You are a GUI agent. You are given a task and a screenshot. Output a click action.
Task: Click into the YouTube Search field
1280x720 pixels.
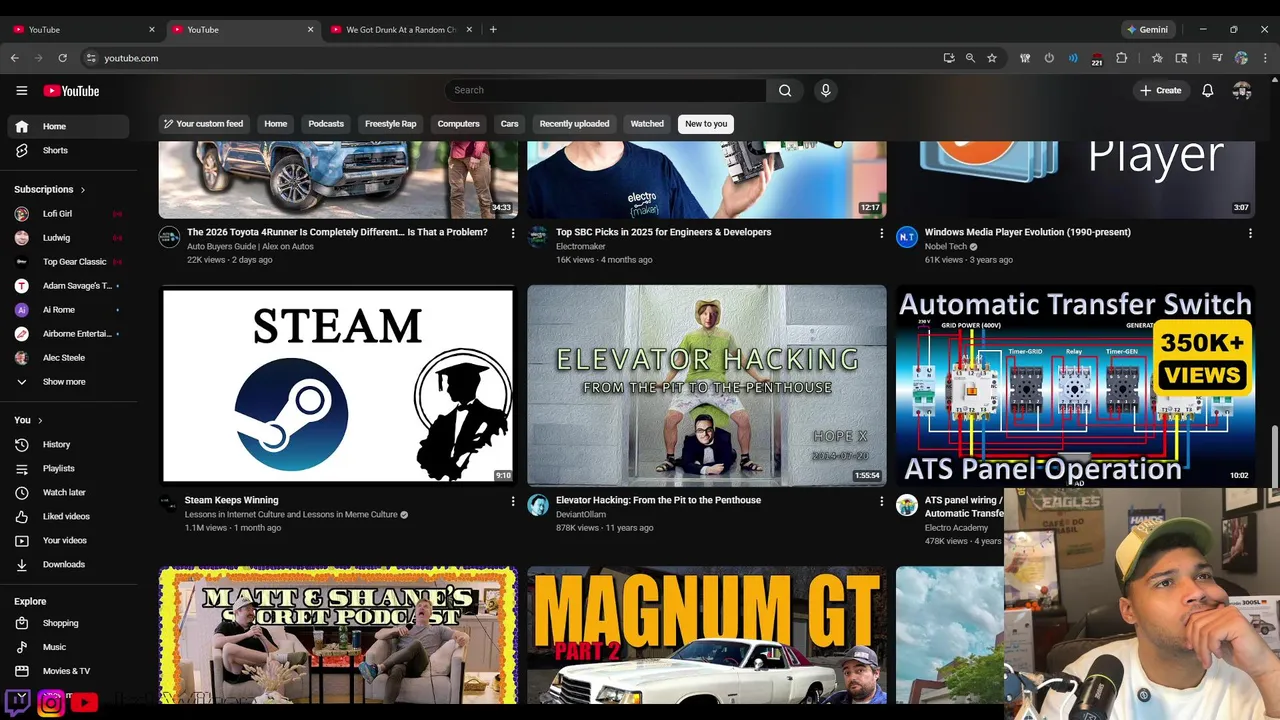[x=605, y=91]
